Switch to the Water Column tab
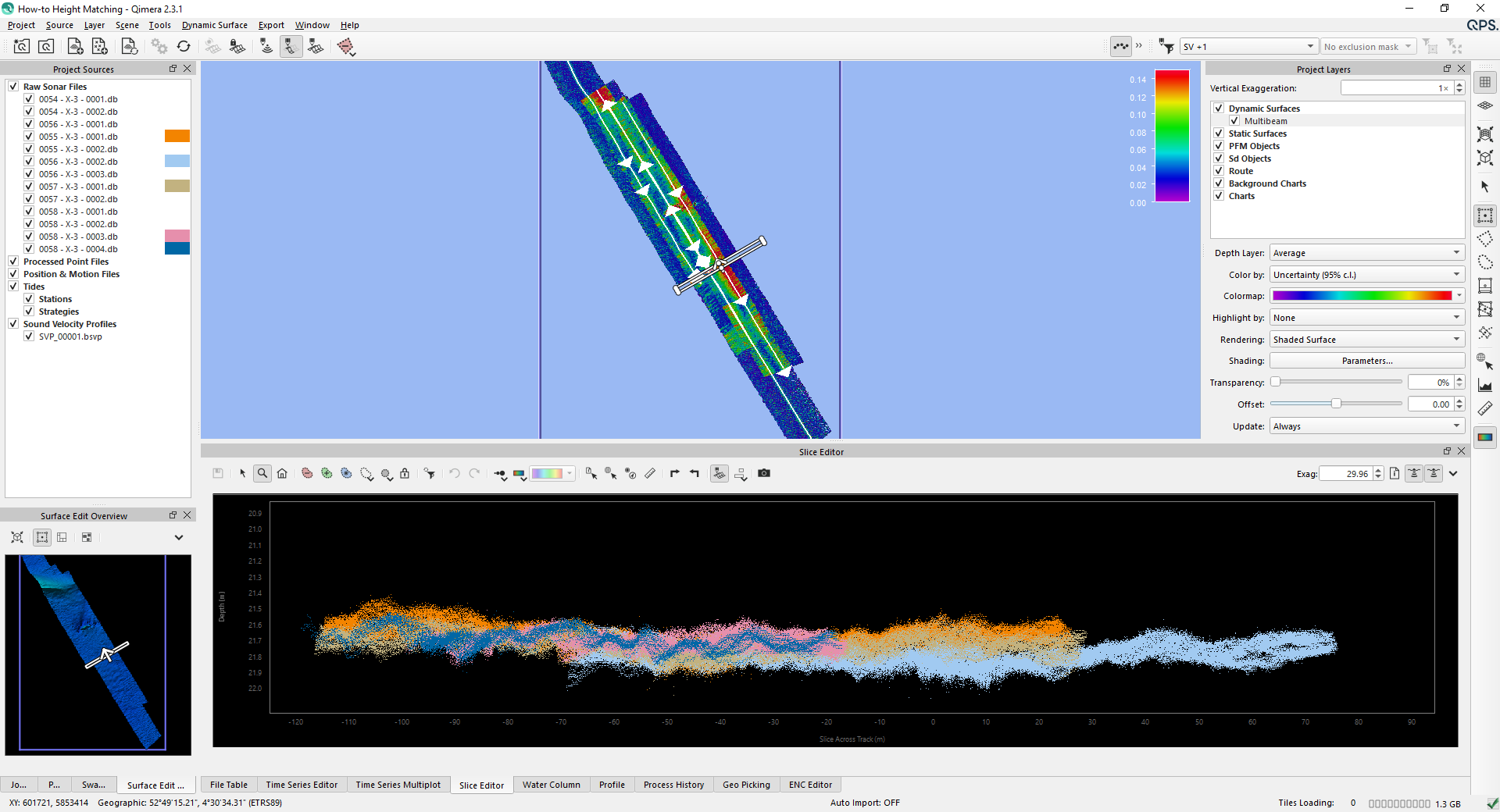Viewport: 1500px width, 812px height. tap(551, 785)
